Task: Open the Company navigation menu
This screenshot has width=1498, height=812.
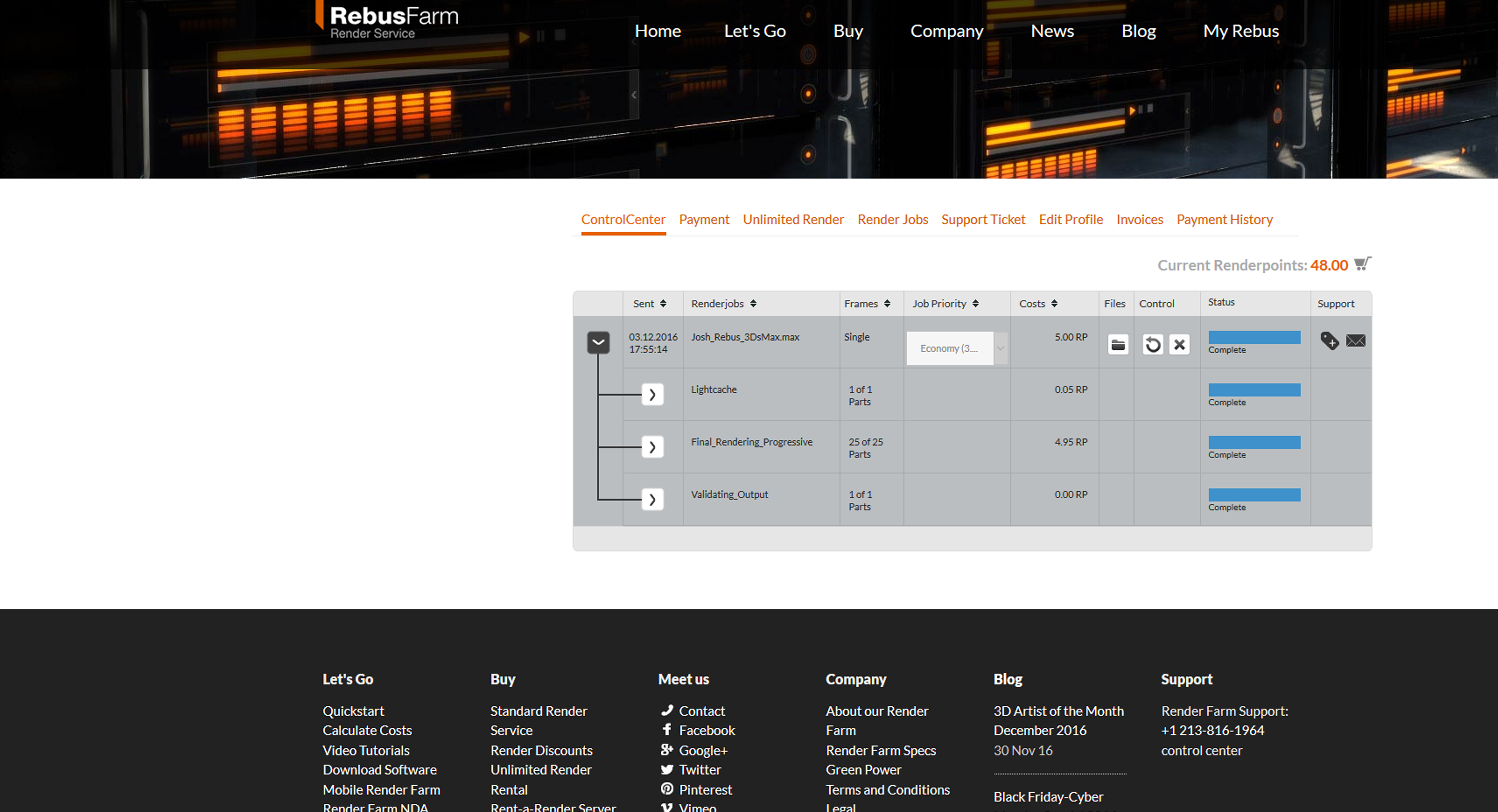Action: (947, 31)
